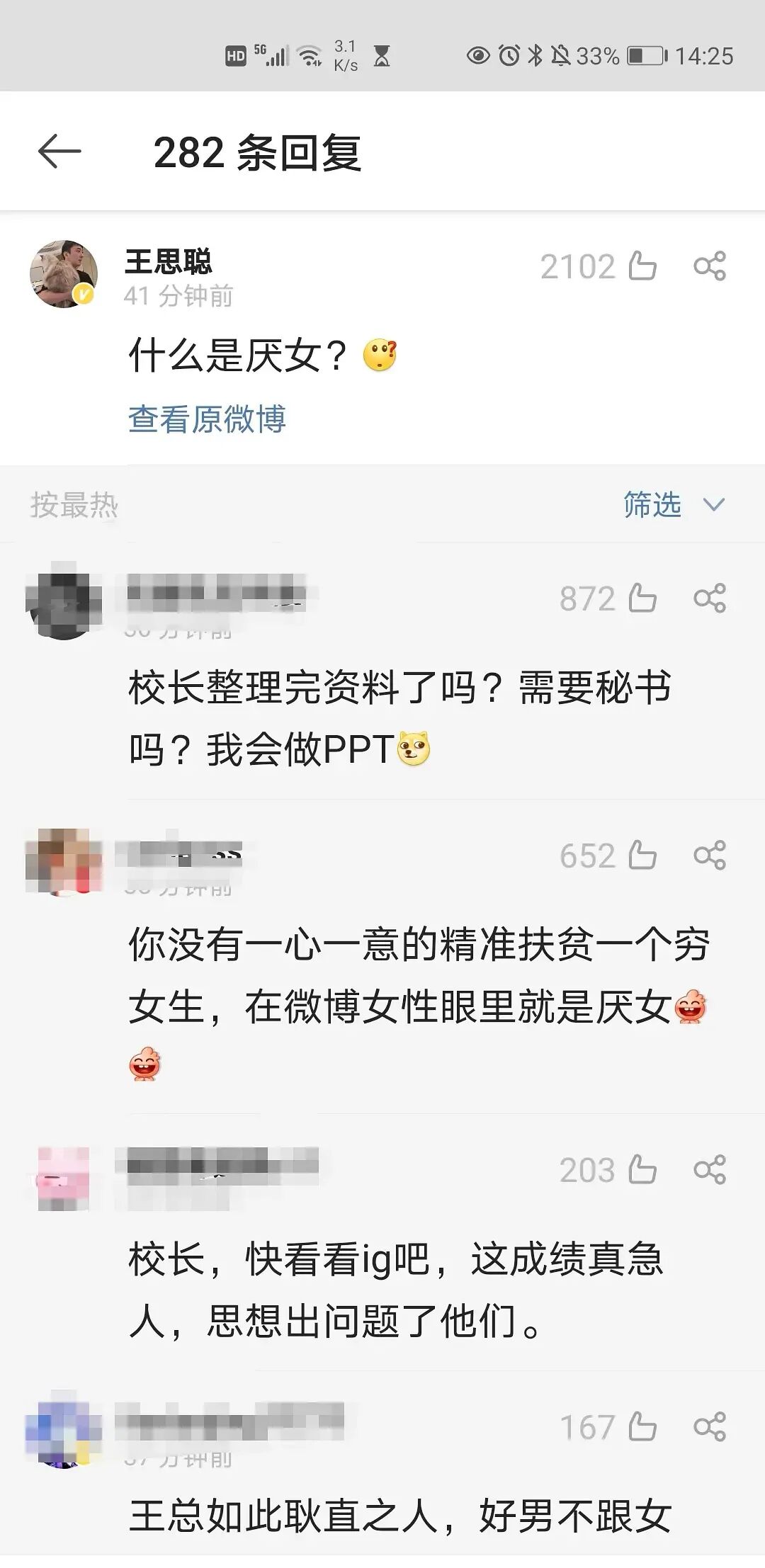765x1568 pixels.
Task: Open the pixelated avatar of the first reply
Action: coord(64,600)
